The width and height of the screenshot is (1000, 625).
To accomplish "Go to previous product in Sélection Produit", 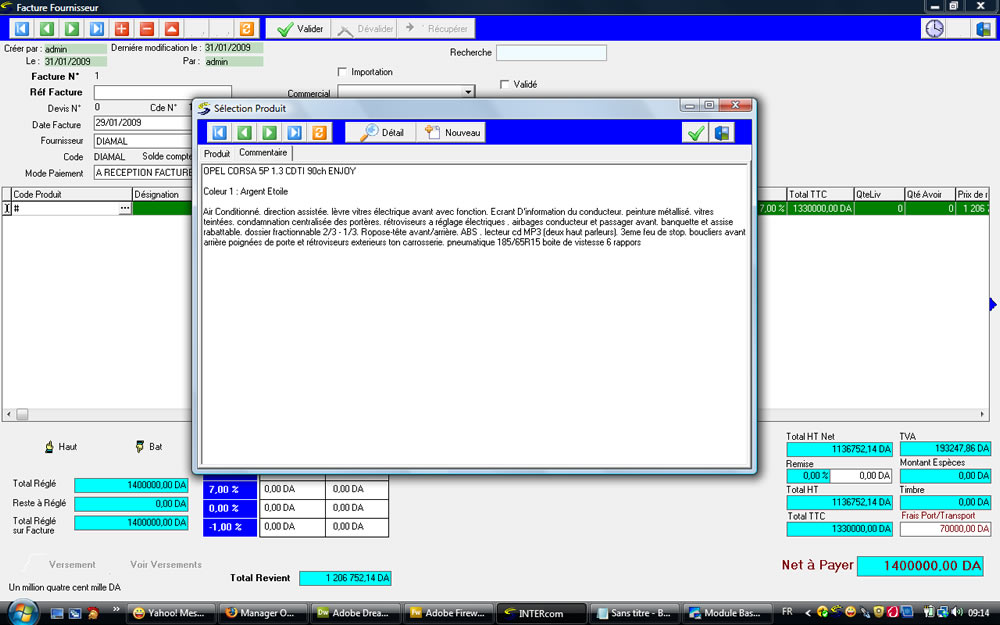I will coord(244,133).
